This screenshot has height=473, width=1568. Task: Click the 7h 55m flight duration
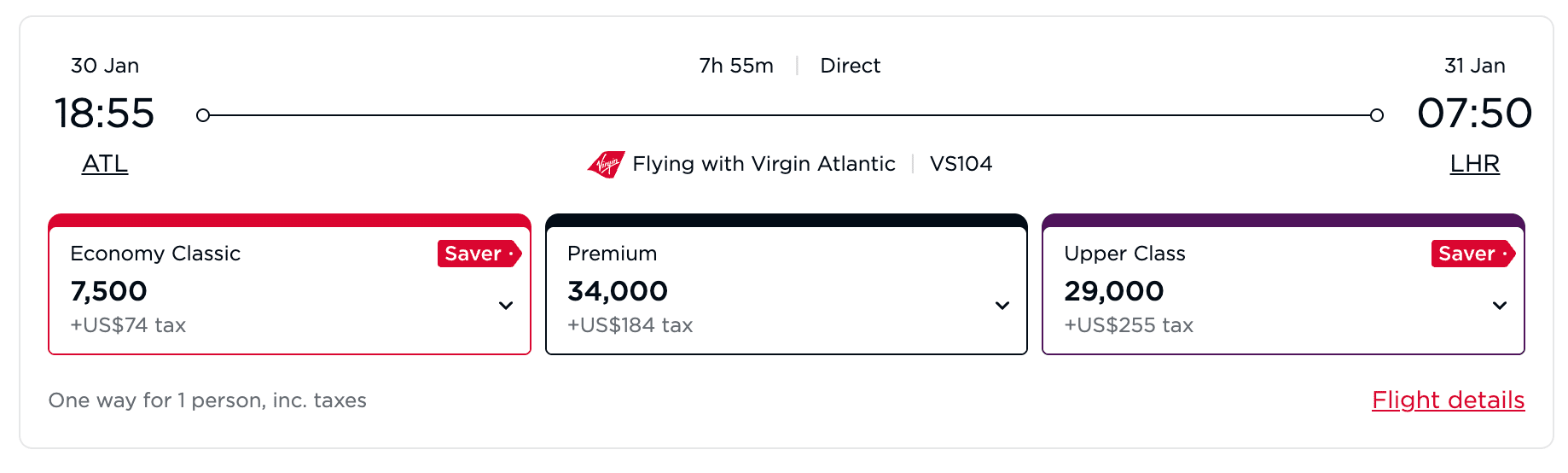point(736,66)
